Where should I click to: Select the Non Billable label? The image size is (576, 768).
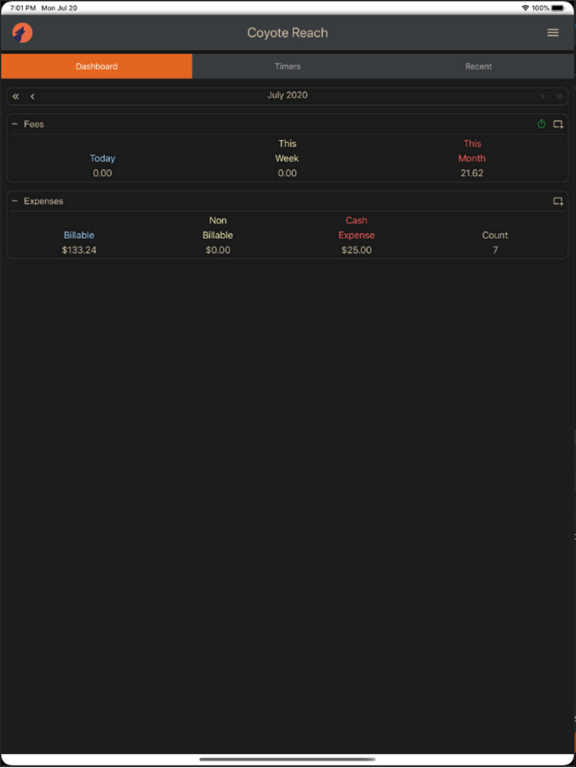218,228
